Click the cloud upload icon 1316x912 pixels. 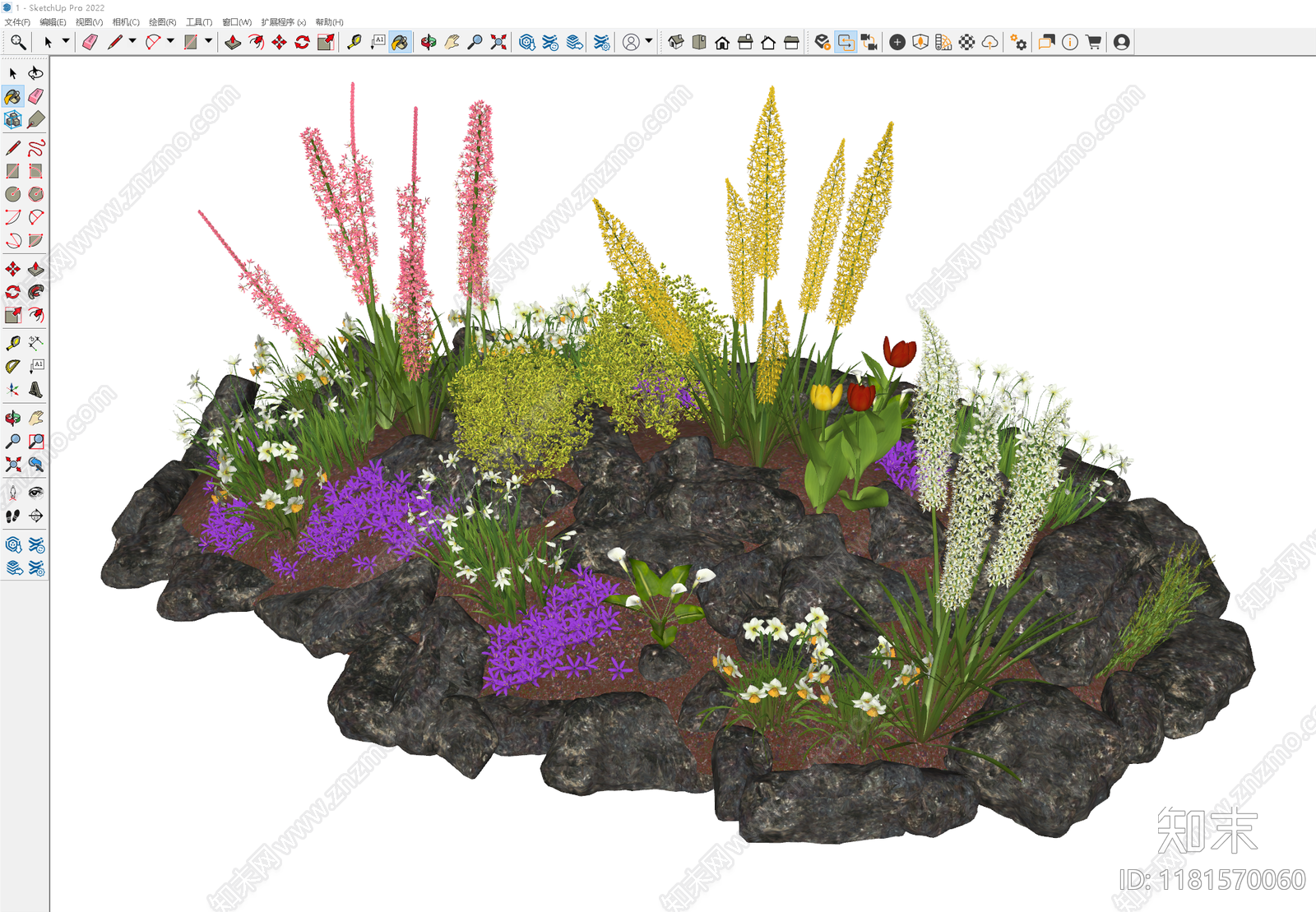(x=990, y=42)
